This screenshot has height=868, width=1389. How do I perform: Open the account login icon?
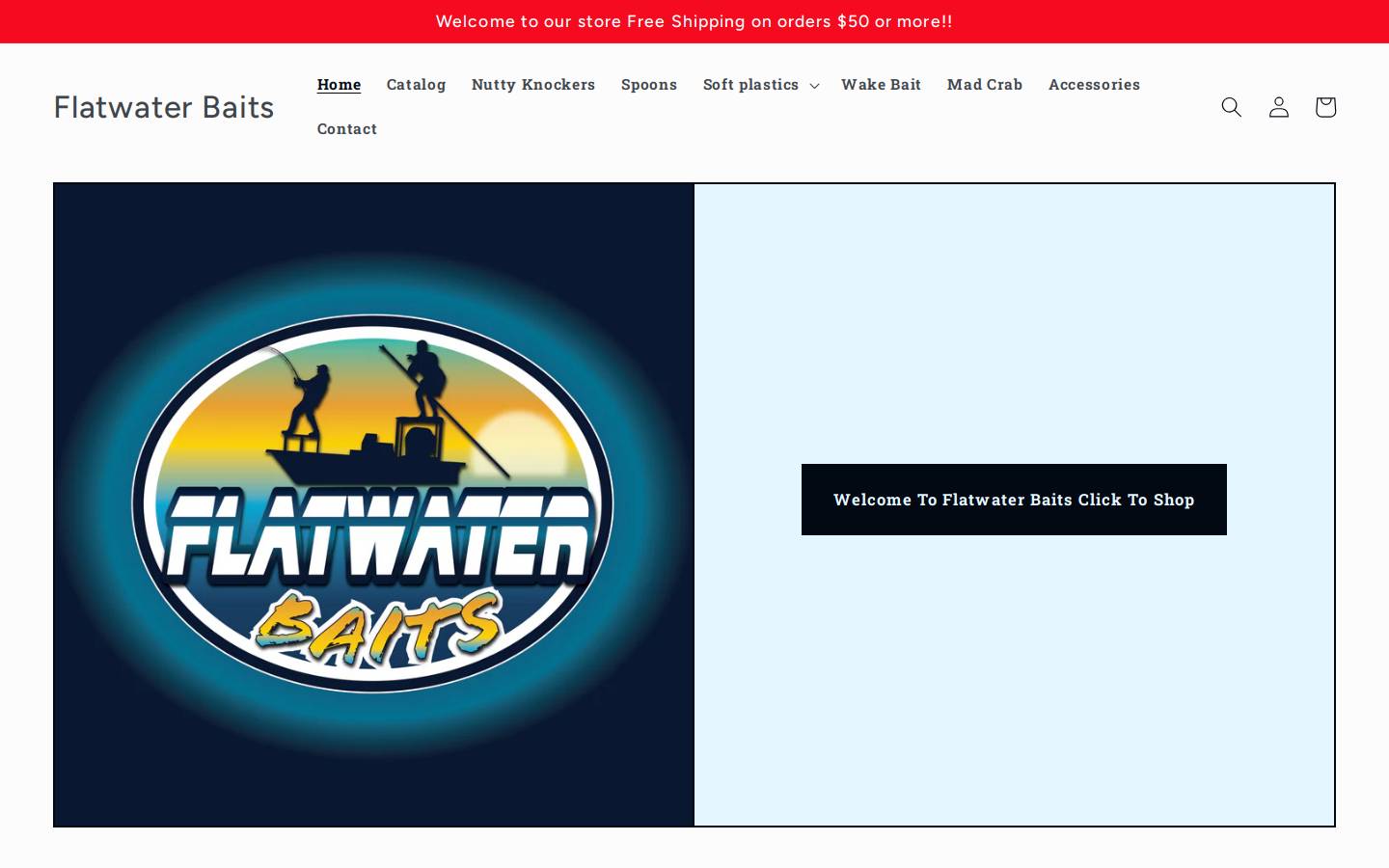click(x=1279, y=107)
